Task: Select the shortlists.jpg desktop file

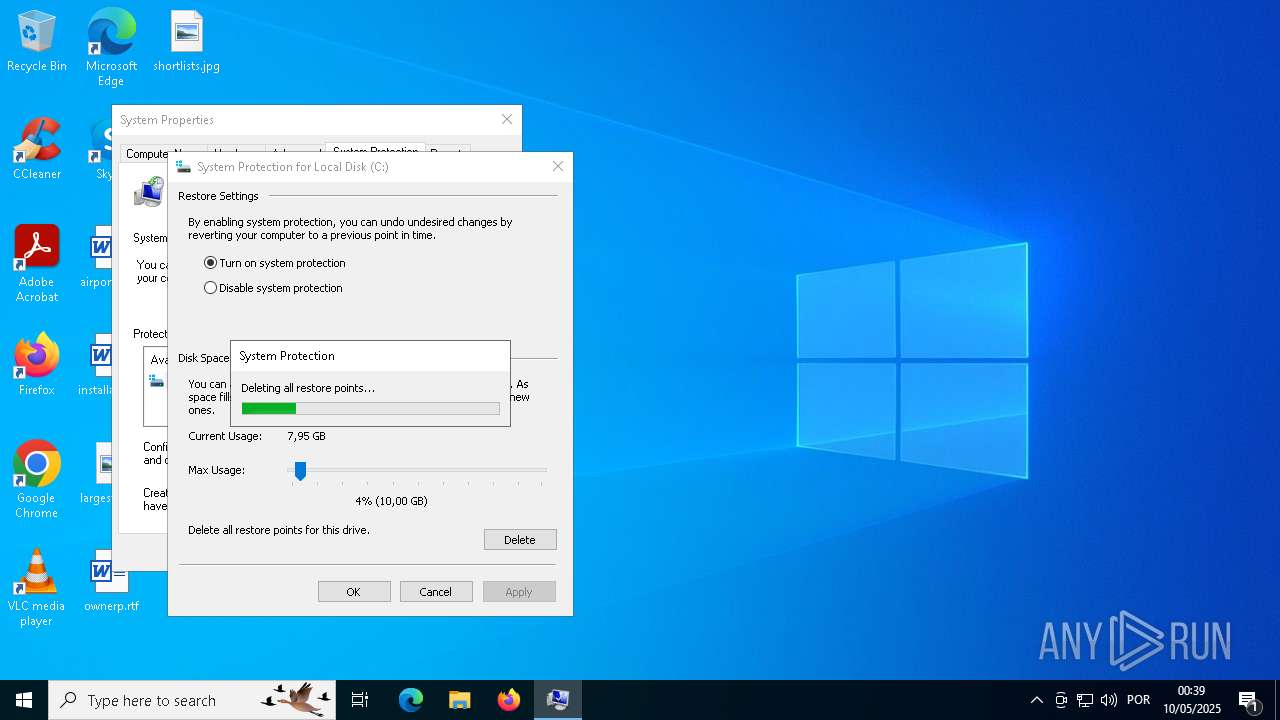Action: point(186,42)
